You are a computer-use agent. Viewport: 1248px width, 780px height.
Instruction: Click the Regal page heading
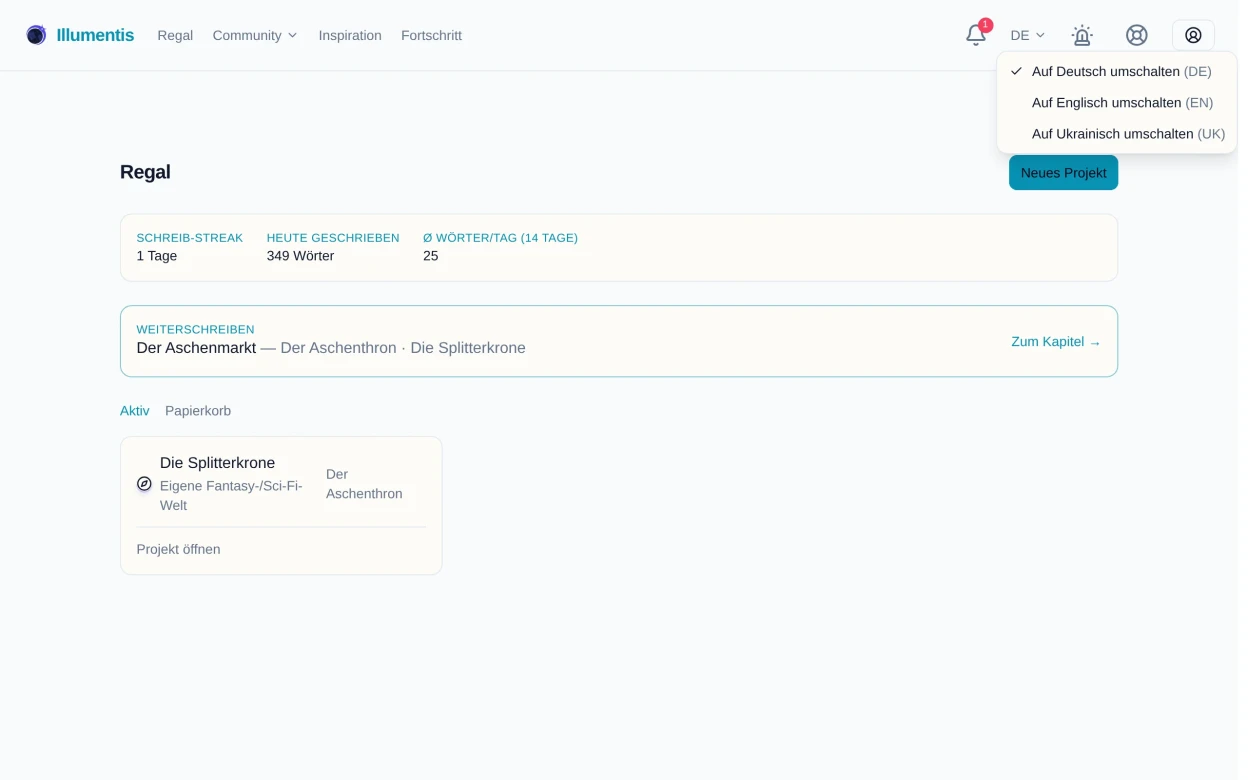145,172
